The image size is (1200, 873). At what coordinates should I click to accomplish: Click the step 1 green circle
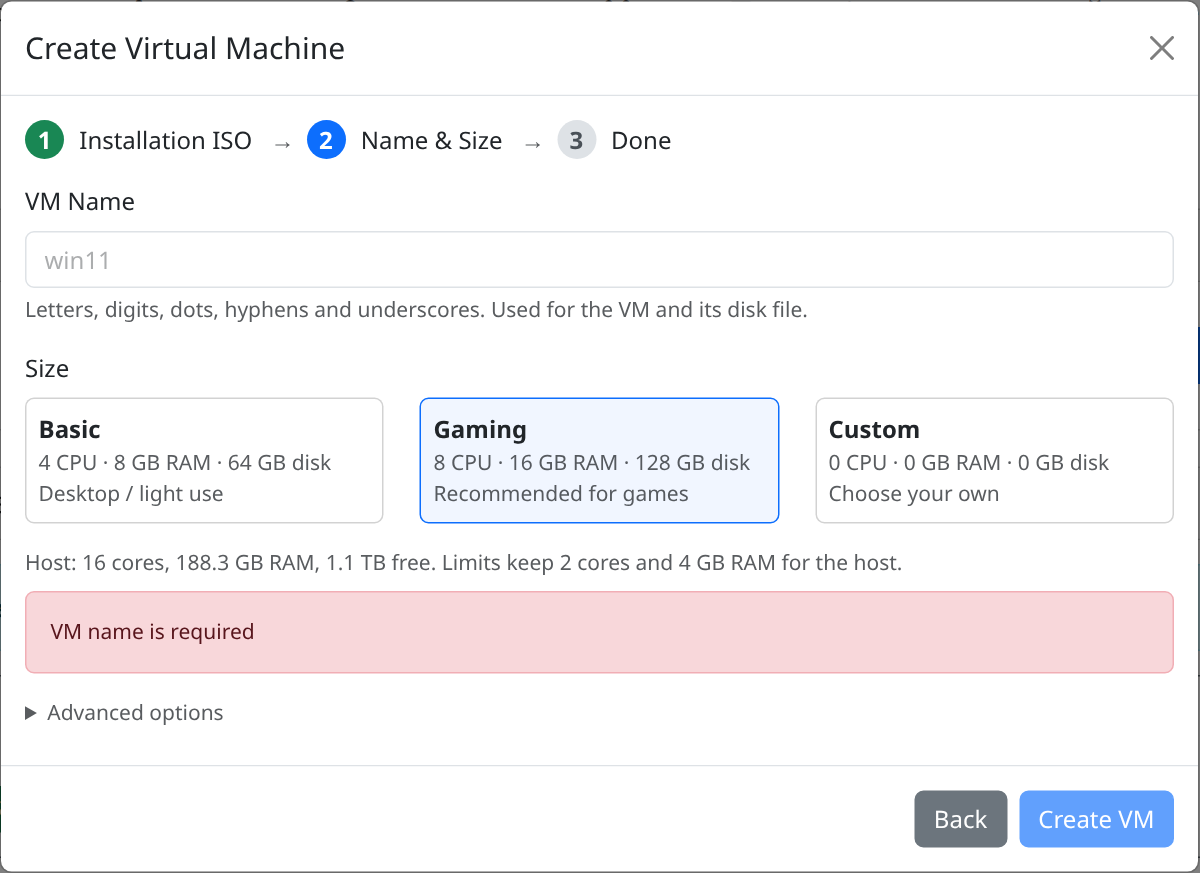pyautogui.click(x=44, y=141)
